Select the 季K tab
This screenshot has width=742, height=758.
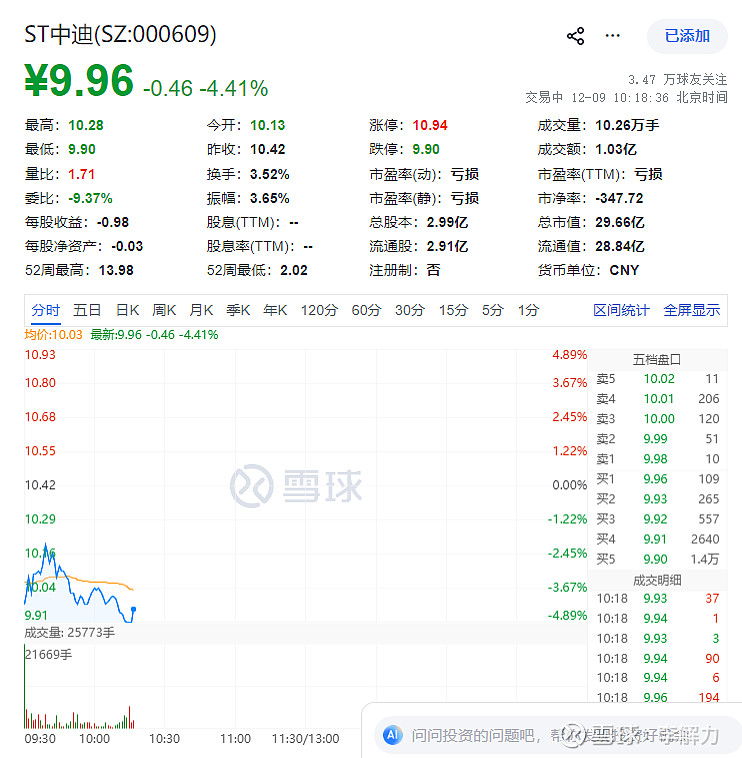click(238, 310)
